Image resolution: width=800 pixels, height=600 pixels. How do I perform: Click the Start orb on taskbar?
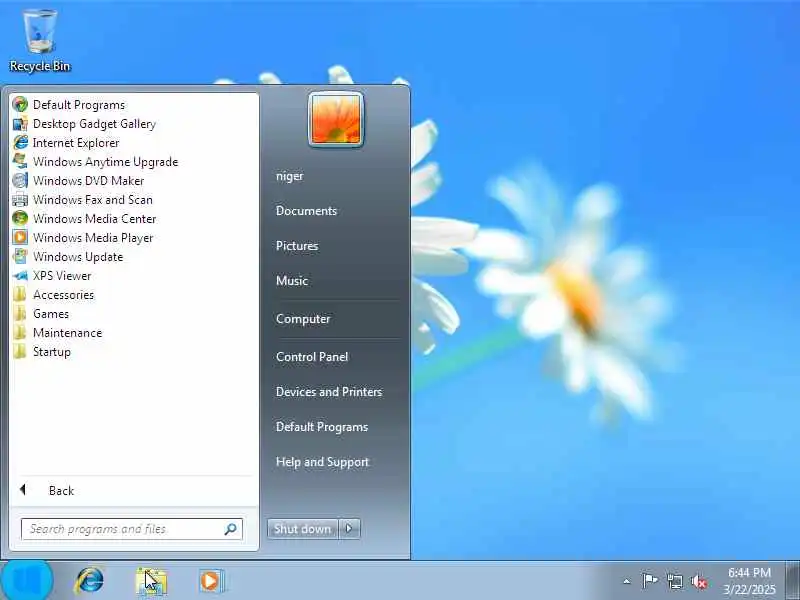pyautogui.click(x=27, y=581)
